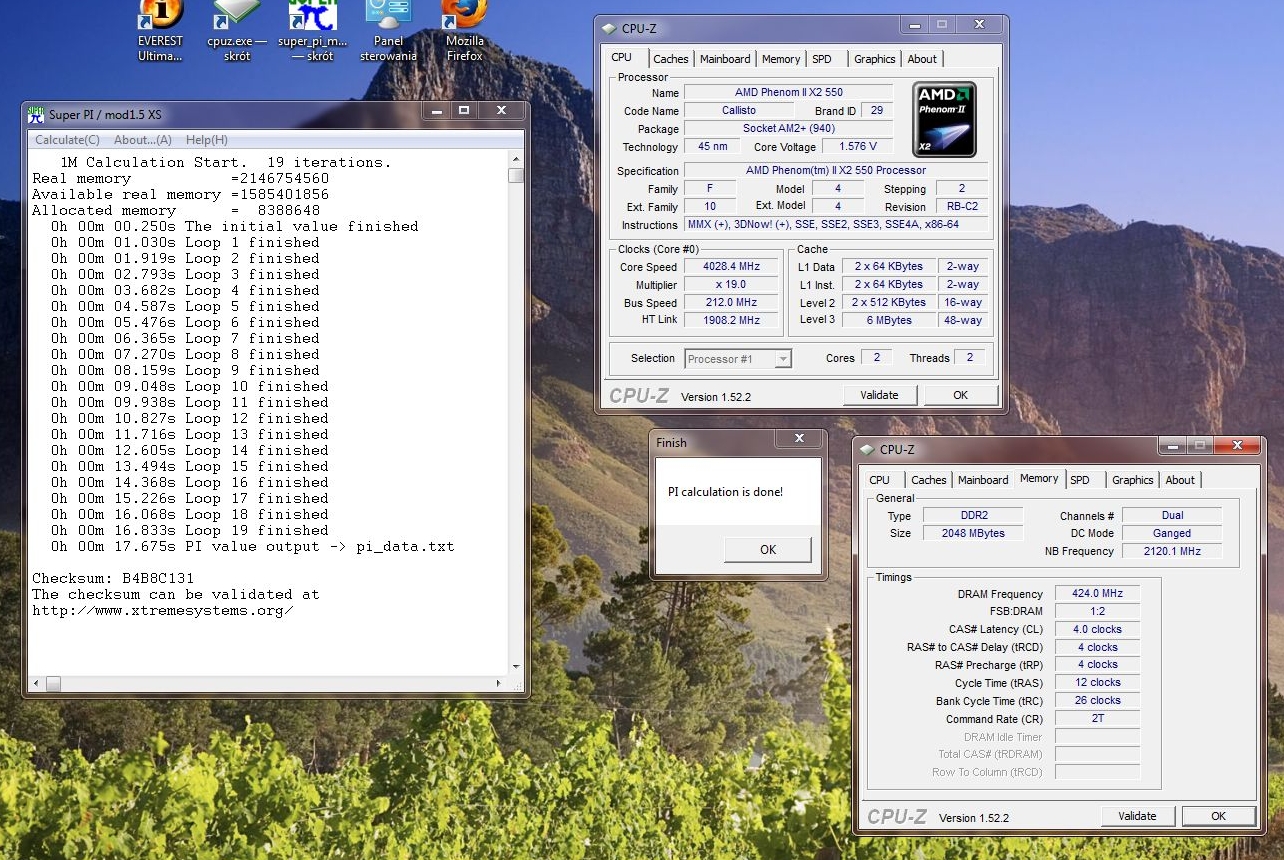Close the Finish dialog with its X button
This screenshot has height=860, width=1284.
pos(799,439)
